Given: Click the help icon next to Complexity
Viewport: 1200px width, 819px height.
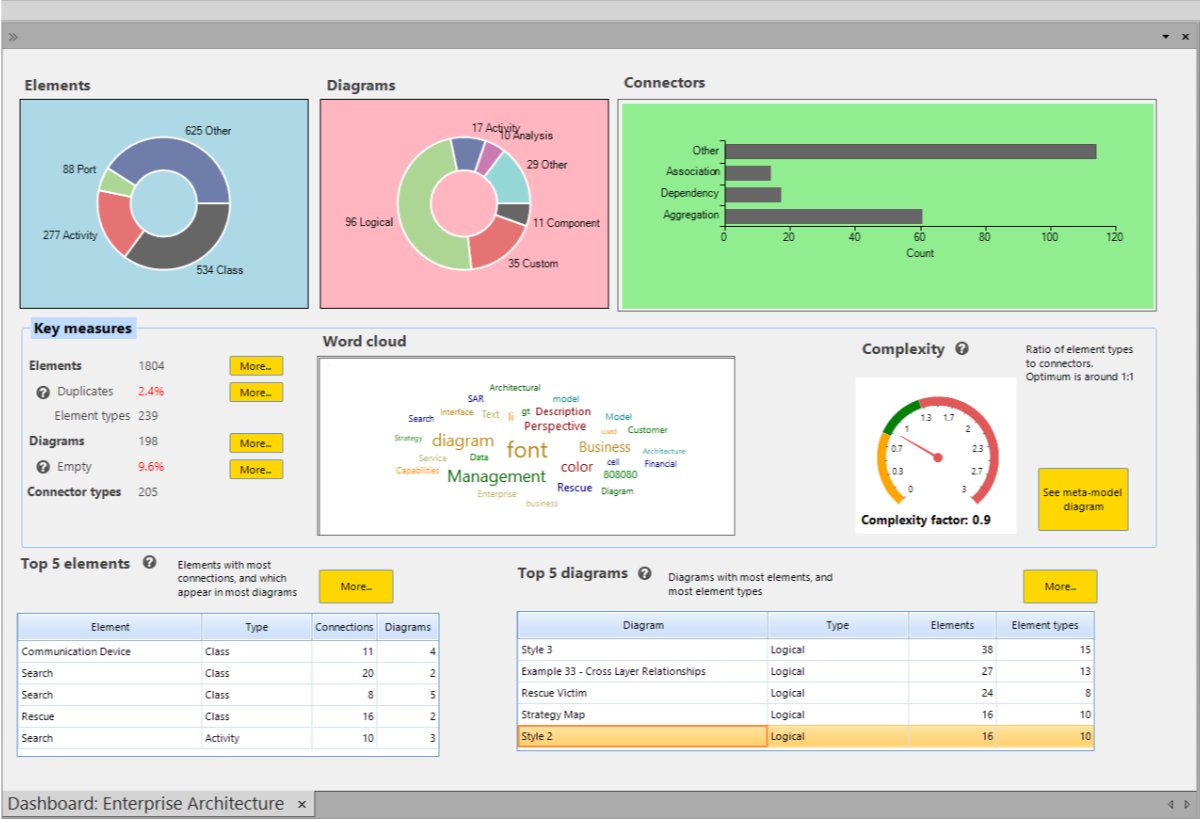Looking at the screenshot, I should point(962,349).
